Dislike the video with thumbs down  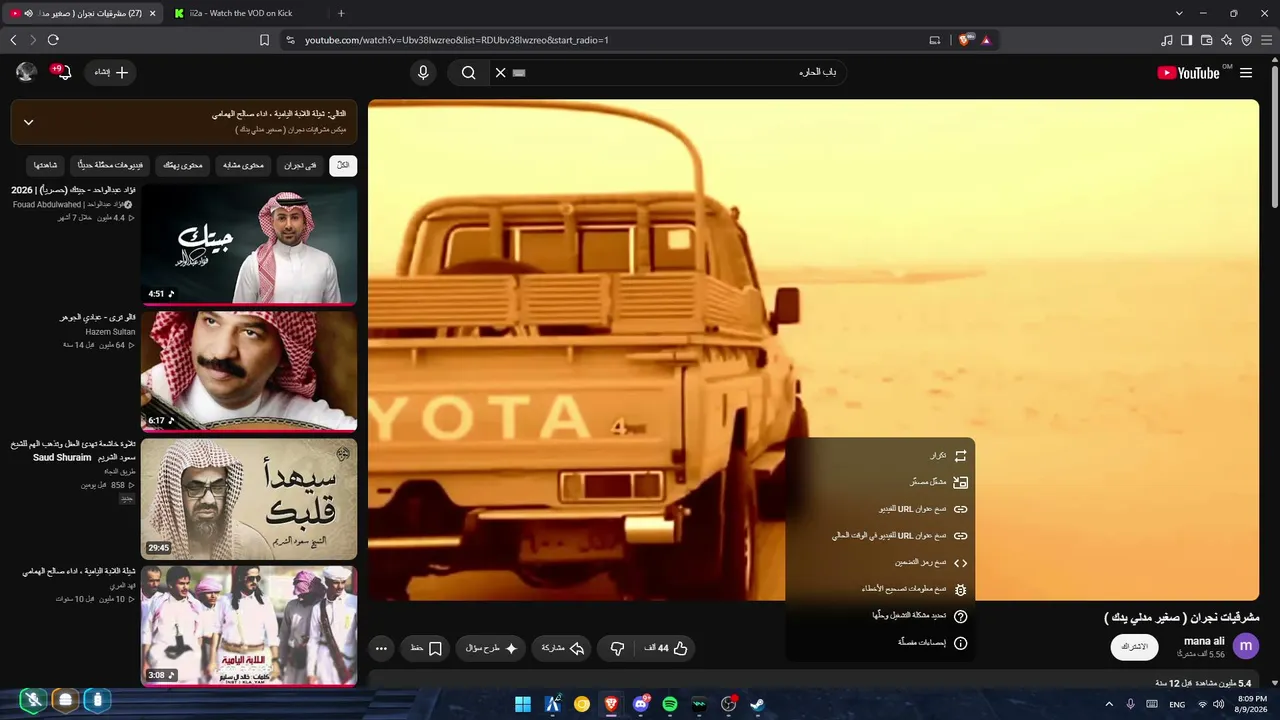pyautogui.click(x=617, y=648)
